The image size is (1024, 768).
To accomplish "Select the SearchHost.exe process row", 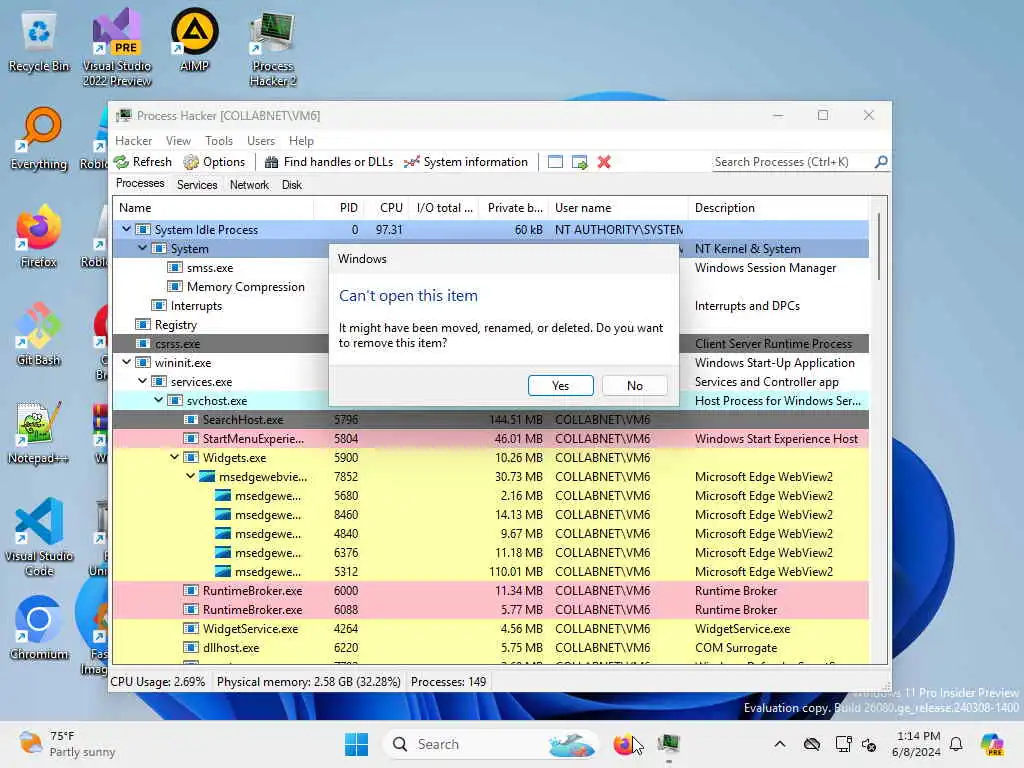I will 490,419.
